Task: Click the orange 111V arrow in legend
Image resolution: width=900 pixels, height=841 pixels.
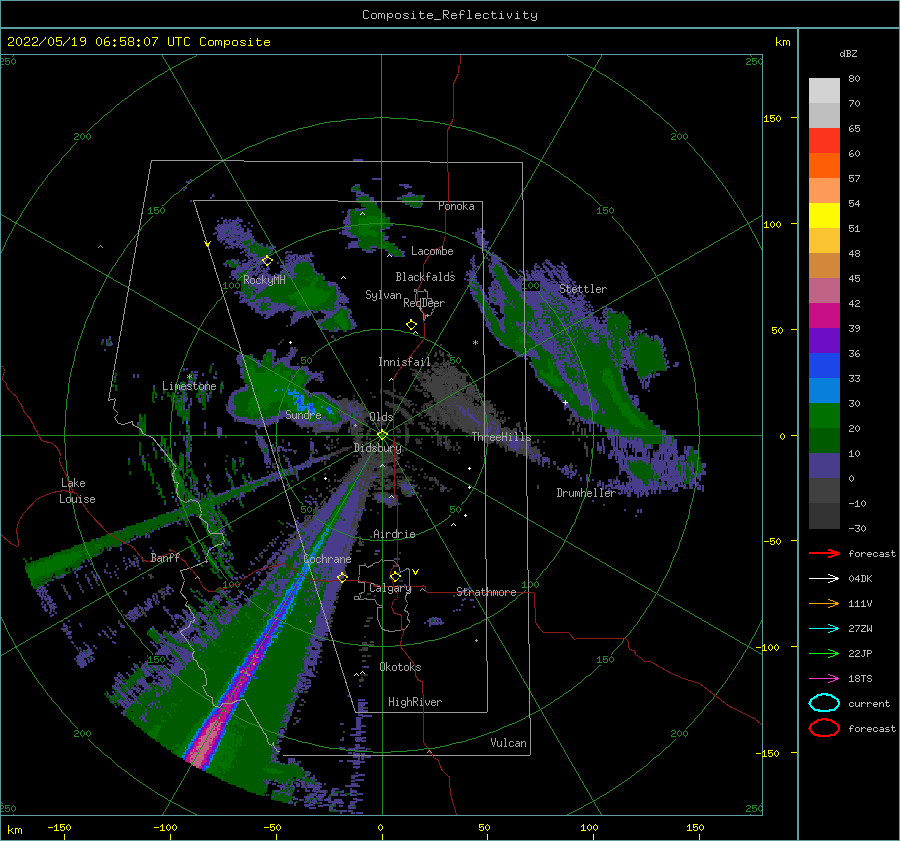Action: tap(824, 603)
